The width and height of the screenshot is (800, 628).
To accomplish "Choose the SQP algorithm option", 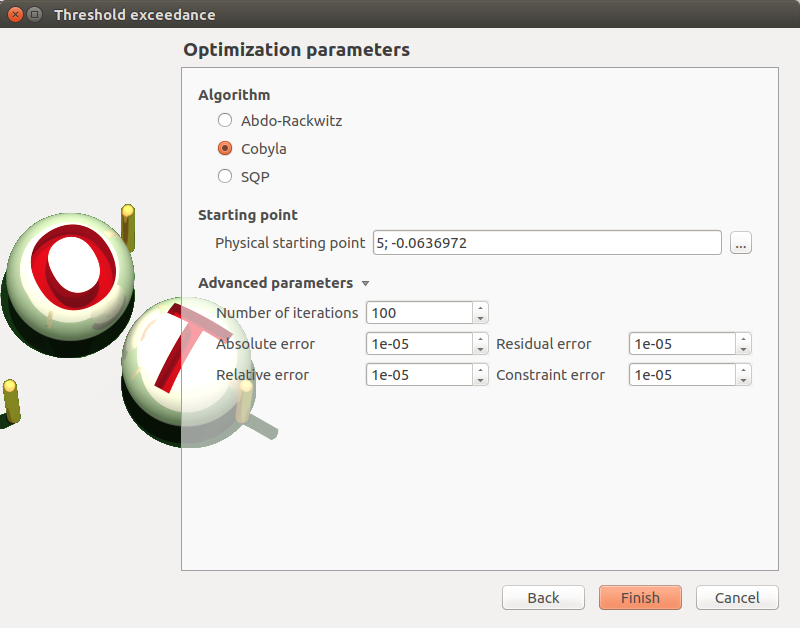I will tap(225, 177).
